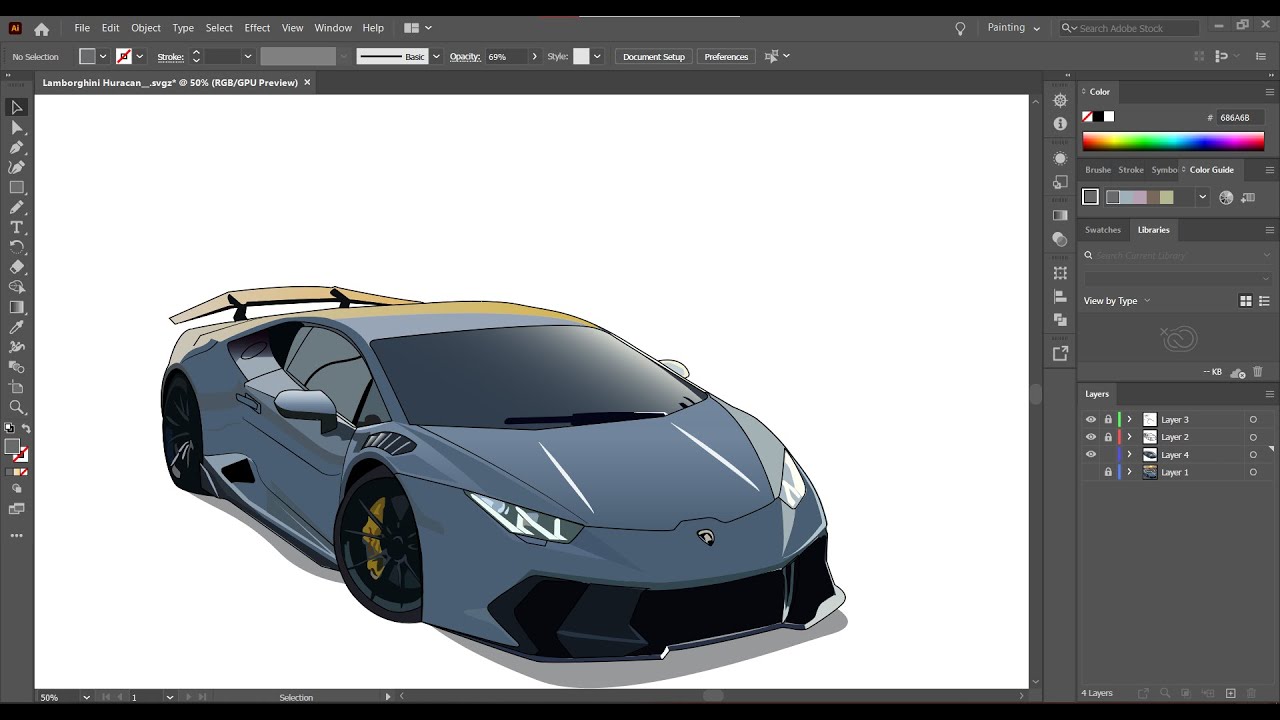
Task: Expand Layer 4 contents
Action: [x=1129, y=455]
